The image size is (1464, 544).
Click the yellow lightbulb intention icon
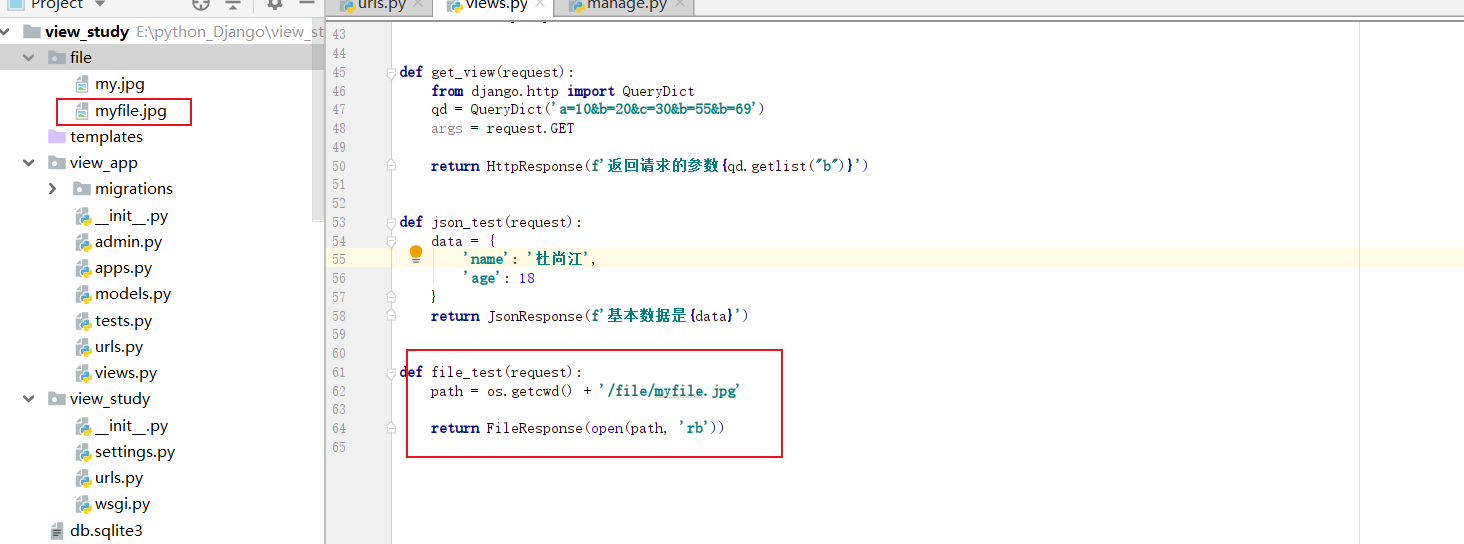point(416,255)
